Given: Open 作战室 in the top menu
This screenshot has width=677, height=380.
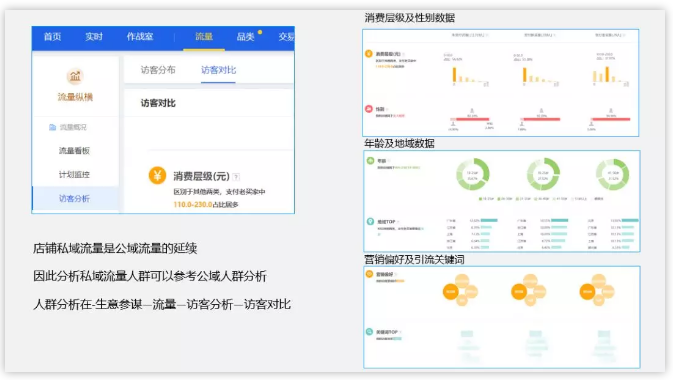Looking at the screenshot, I should 140,37.
